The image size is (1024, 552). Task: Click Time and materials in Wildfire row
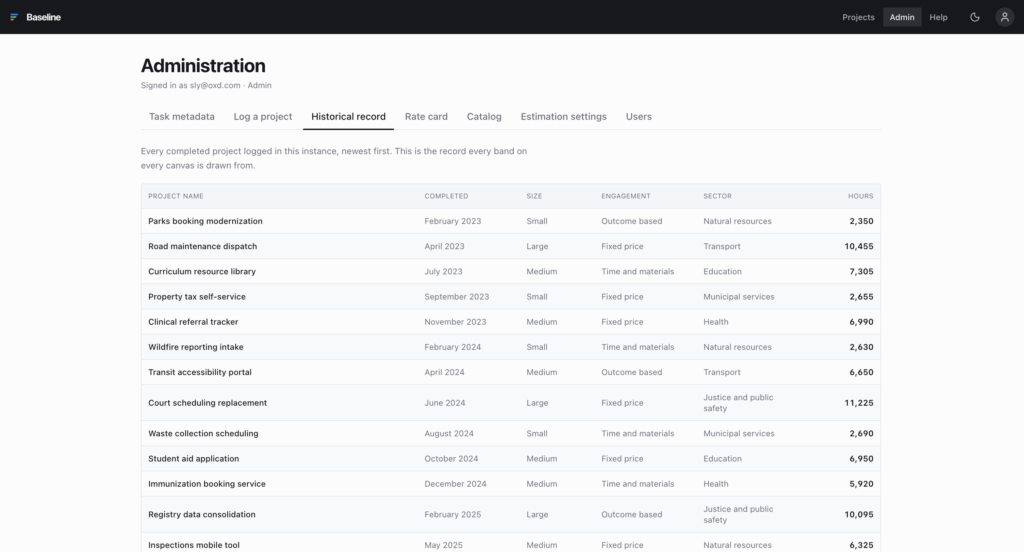tap(637, 347)
